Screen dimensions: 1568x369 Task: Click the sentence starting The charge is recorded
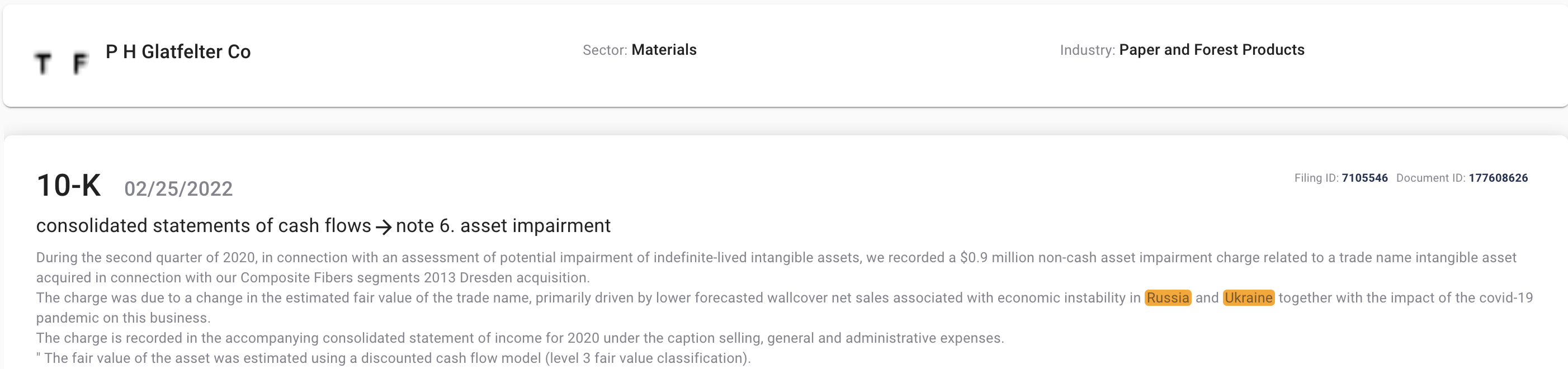(520, 338)
